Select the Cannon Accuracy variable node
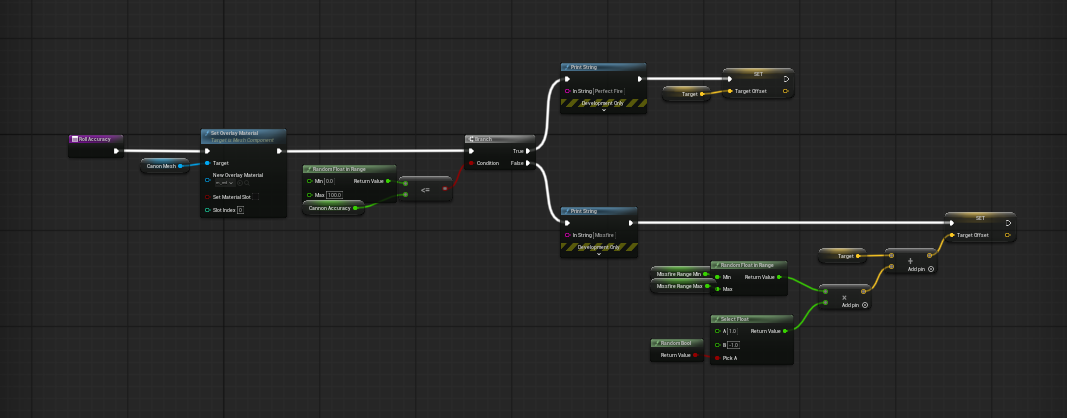This screenshot has height=418, width=1067. pyautogui.click(x=333, y=208)
